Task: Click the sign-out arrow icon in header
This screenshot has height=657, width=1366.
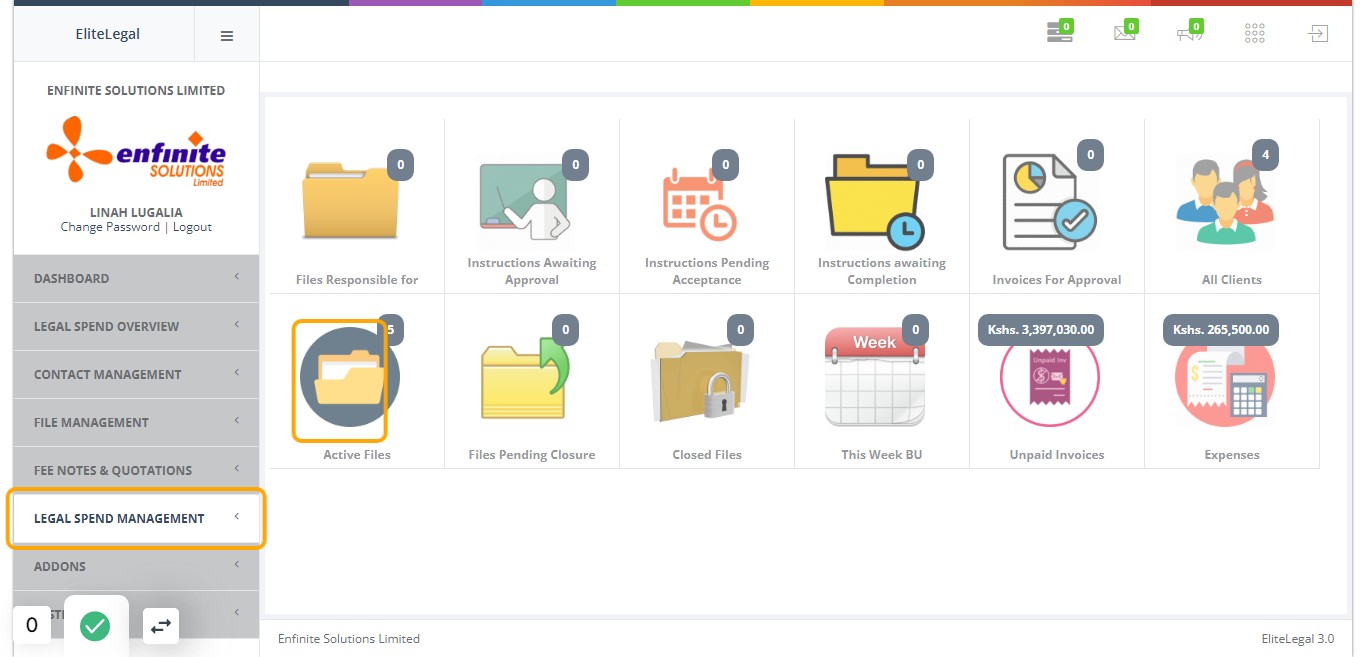Action: 1318,33
